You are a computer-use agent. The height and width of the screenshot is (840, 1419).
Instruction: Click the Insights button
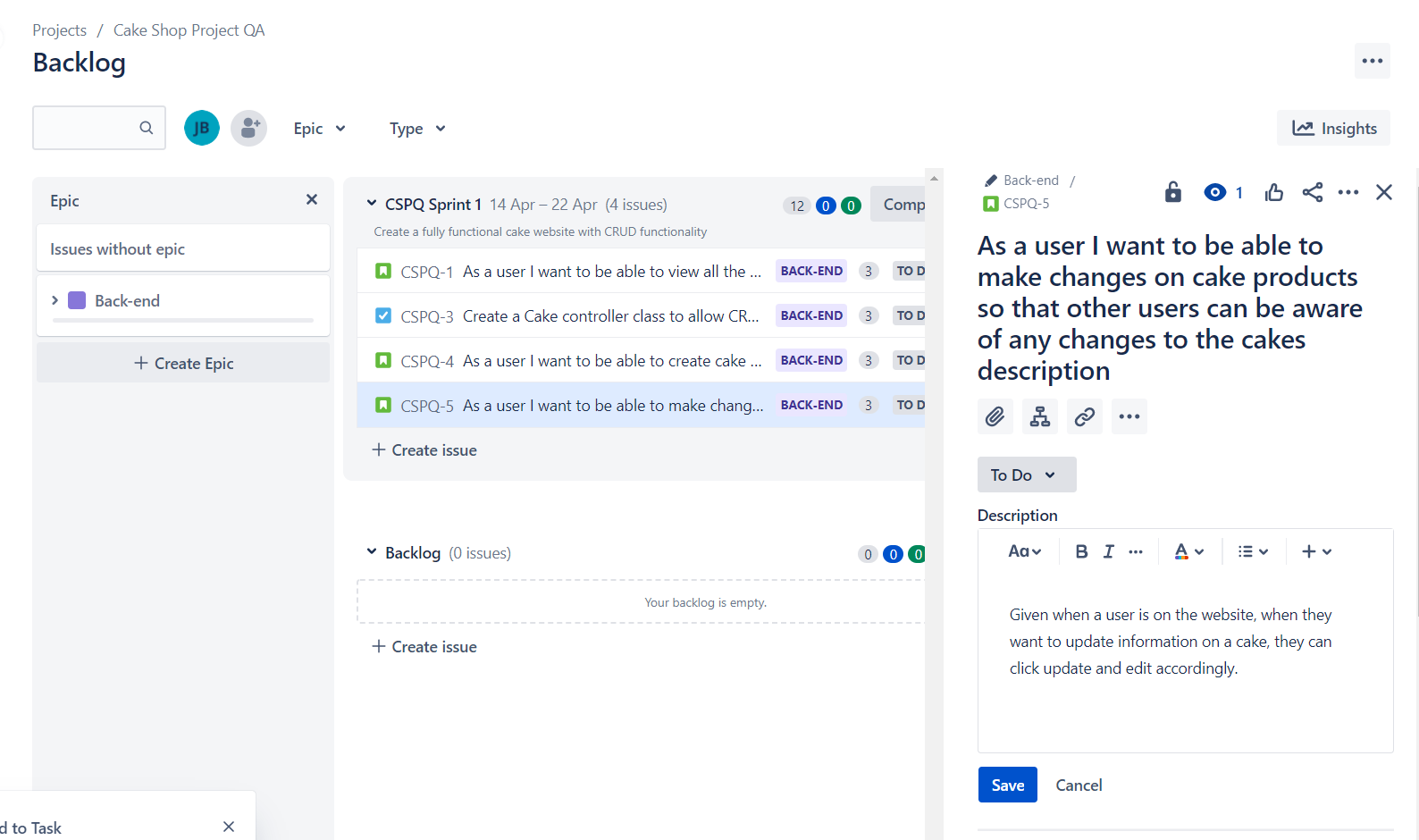(1333, 129)
